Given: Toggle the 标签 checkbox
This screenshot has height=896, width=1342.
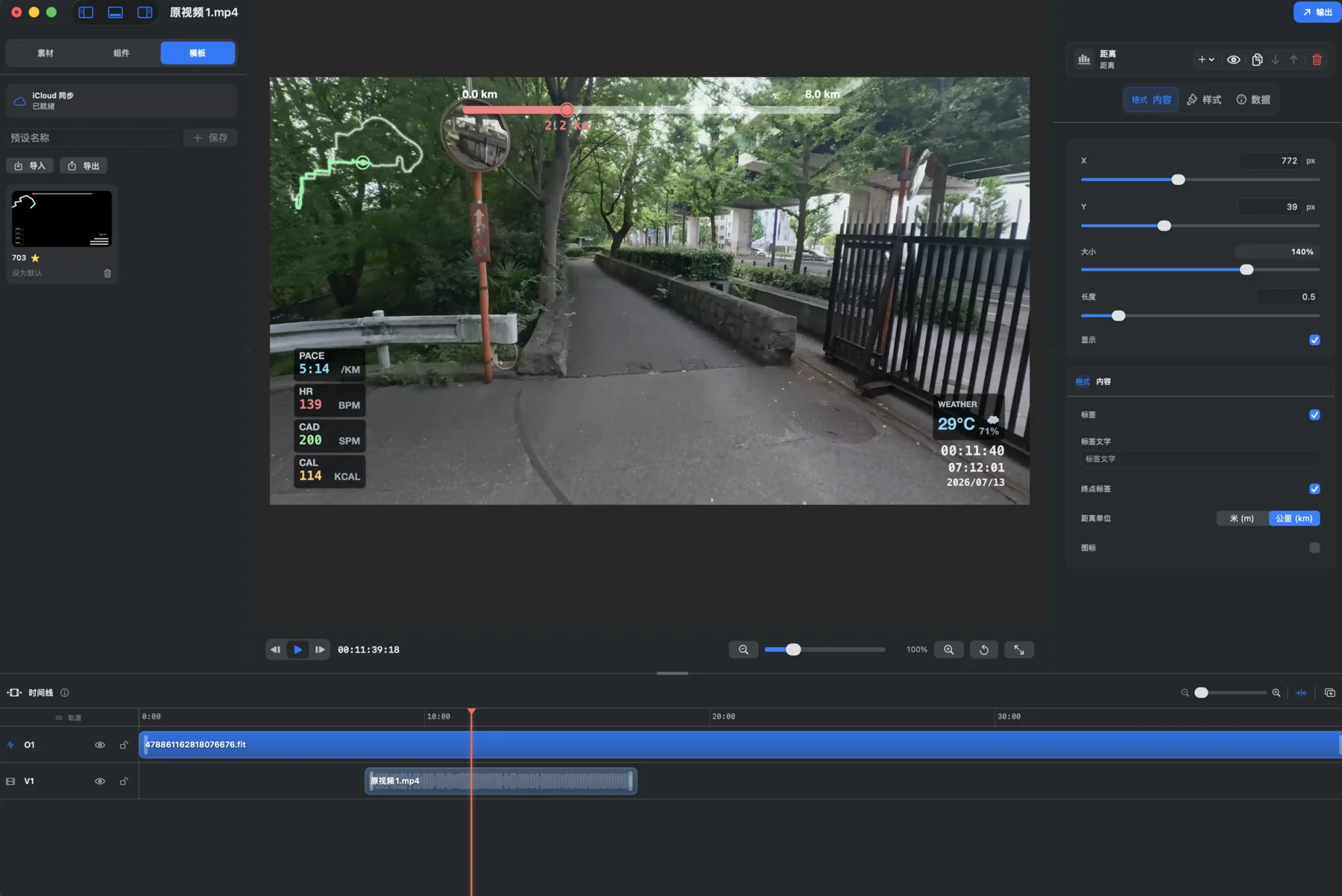Looking at the screenshot, I should [x=1314, y=415].
